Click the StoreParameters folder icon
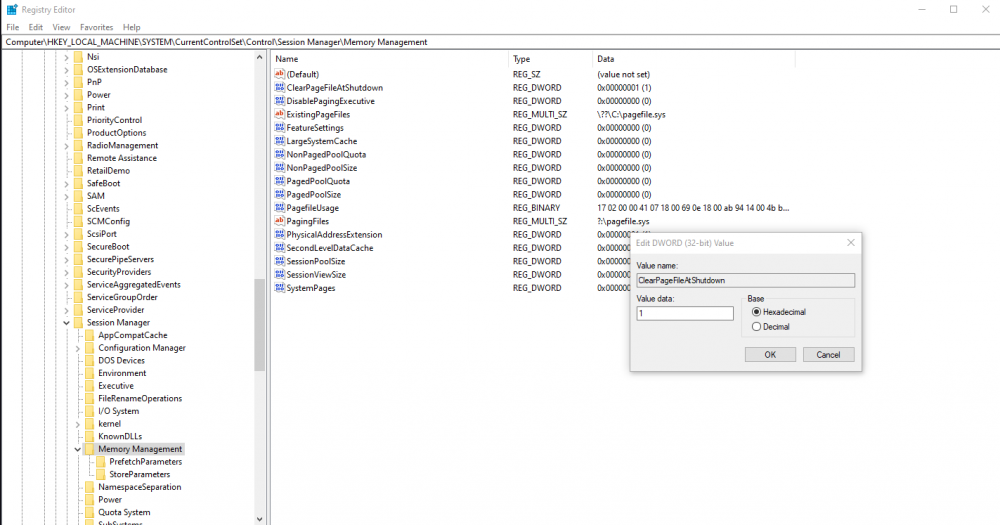 tap(100, 475)
